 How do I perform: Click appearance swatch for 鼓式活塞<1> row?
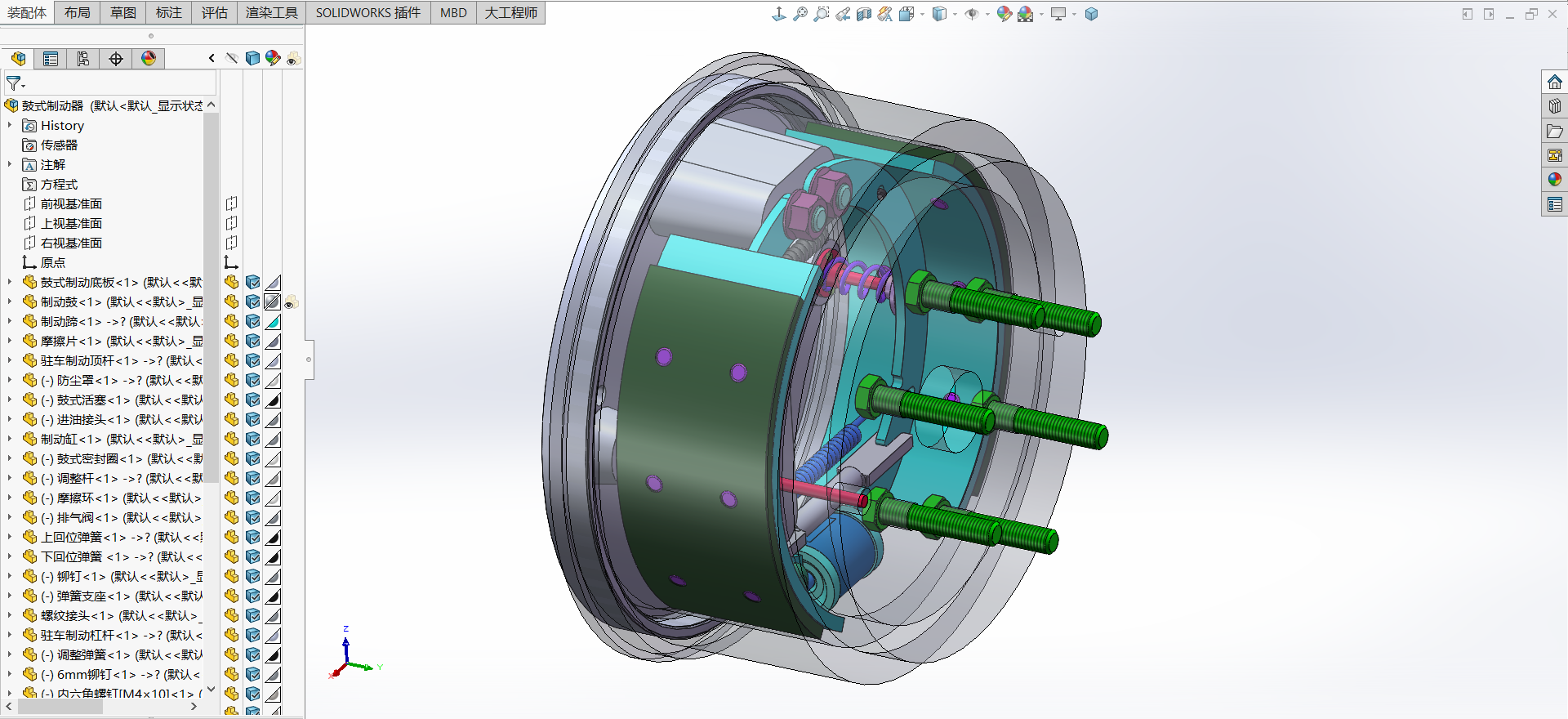click(273, 400)
